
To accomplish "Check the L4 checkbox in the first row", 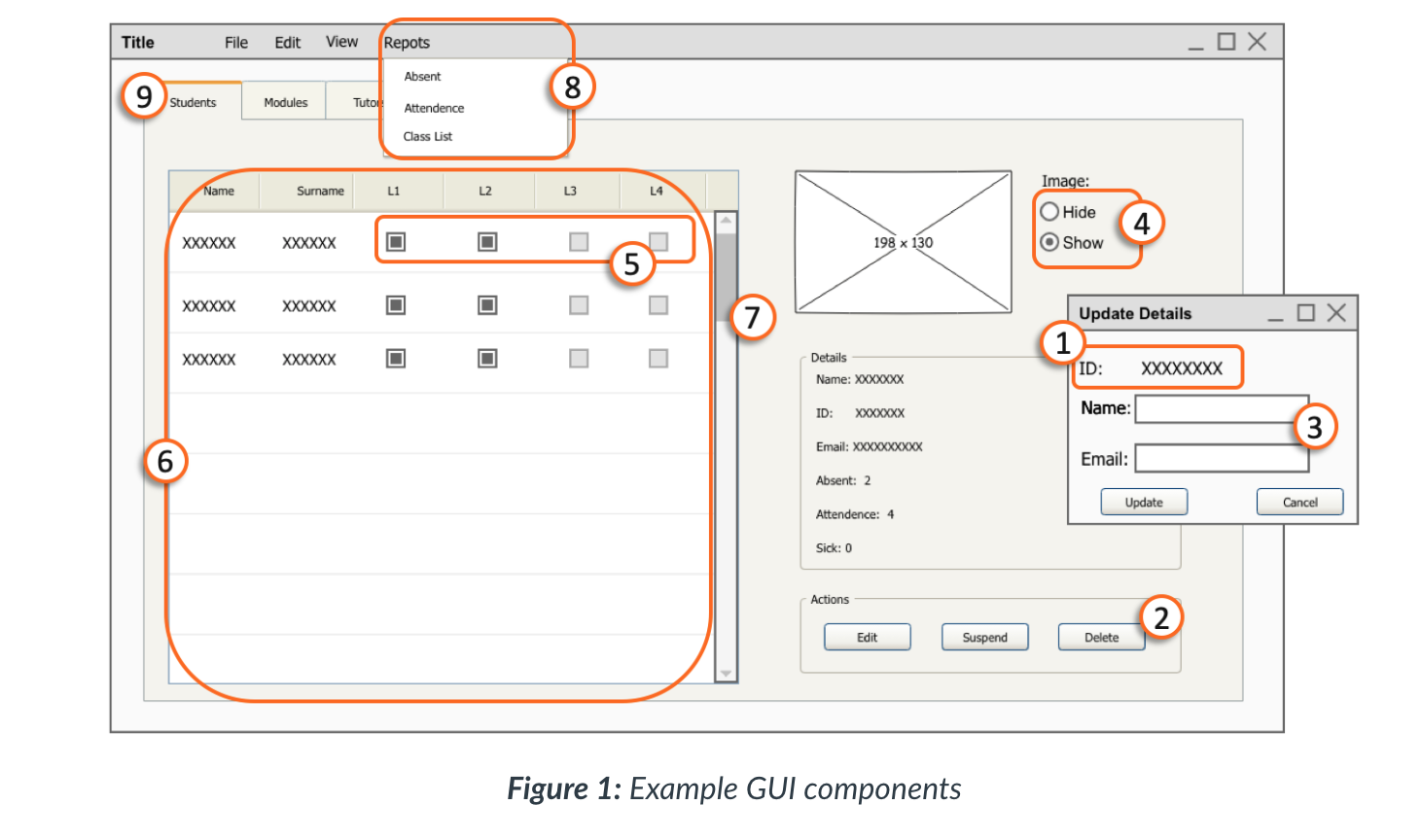I will 658,242.
